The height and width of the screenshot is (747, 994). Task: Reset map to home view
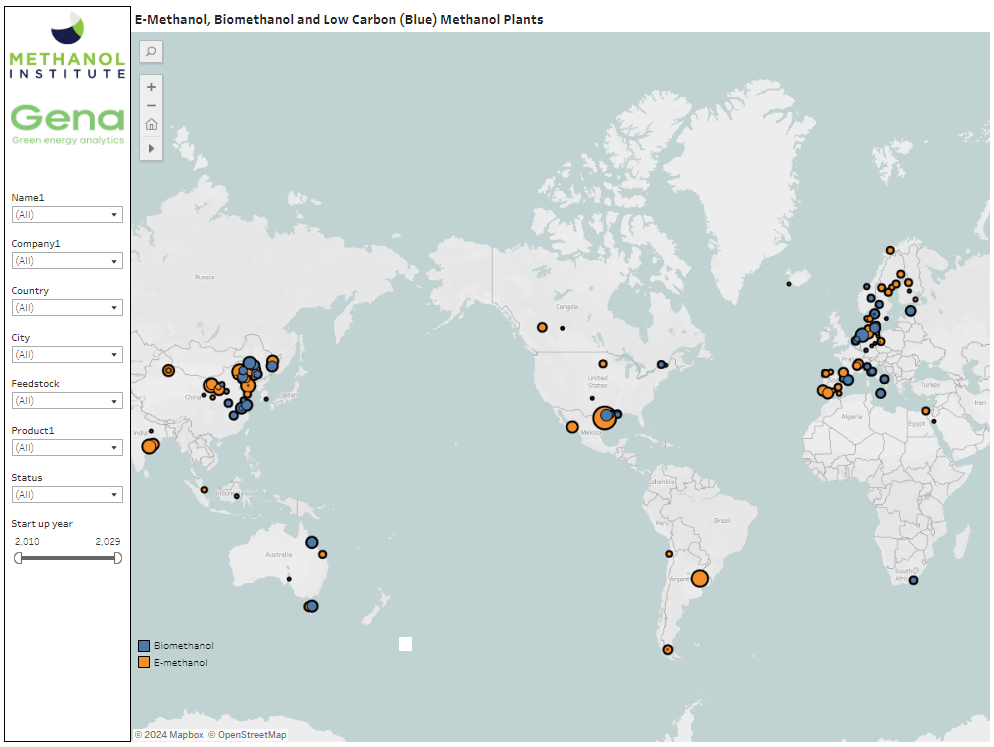pos(151,124)
